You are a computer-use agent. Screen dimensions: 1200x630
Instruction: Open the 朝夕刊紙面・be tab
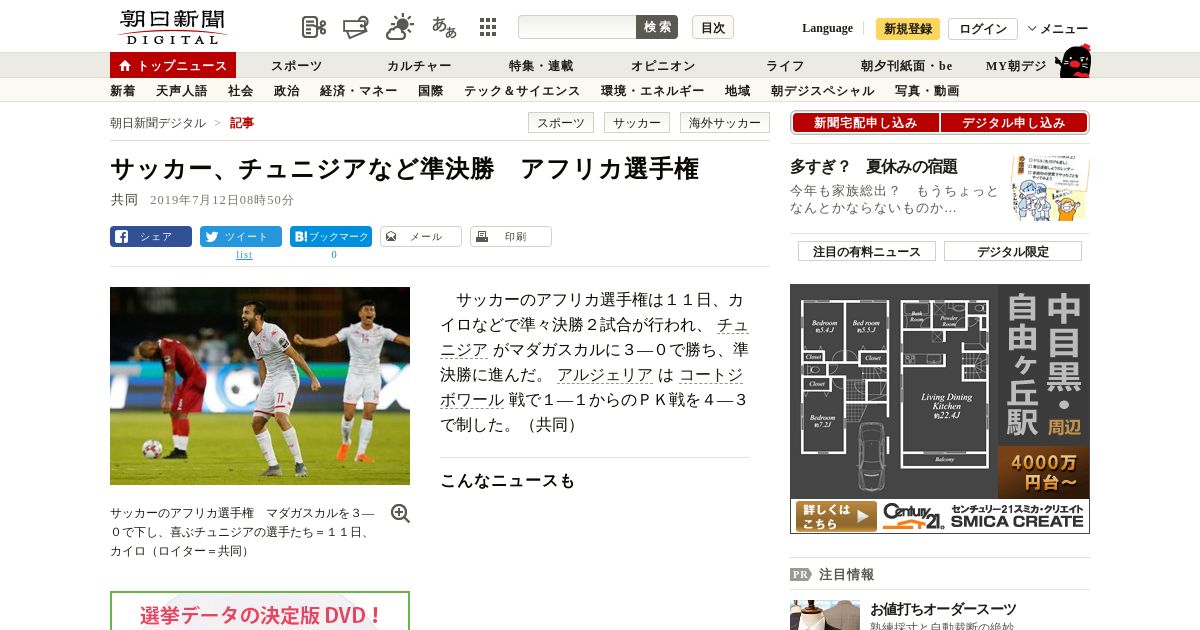point(907,66)
